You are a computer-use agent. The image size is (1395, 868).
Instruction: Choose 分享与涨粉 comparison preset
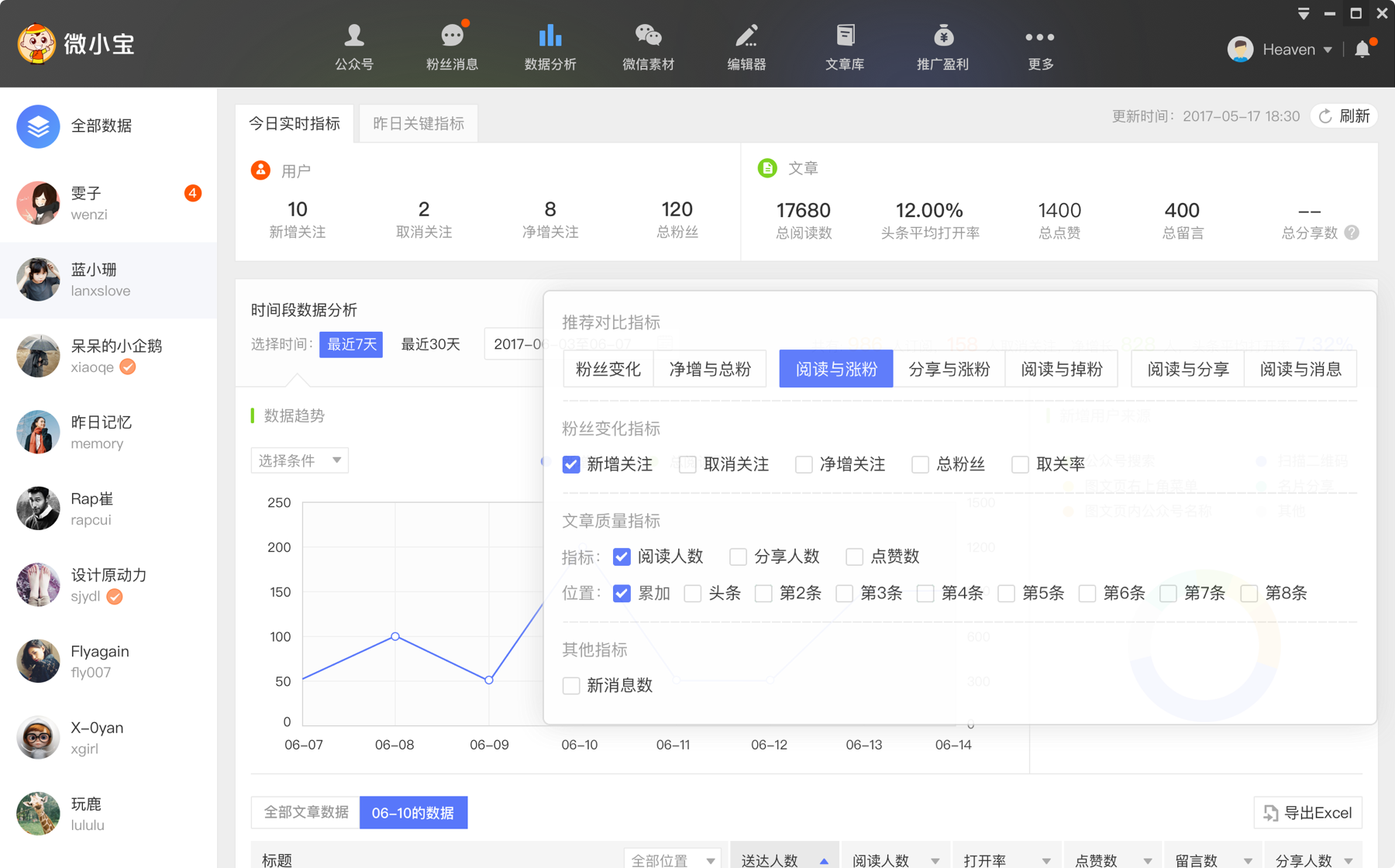point(949,369)
